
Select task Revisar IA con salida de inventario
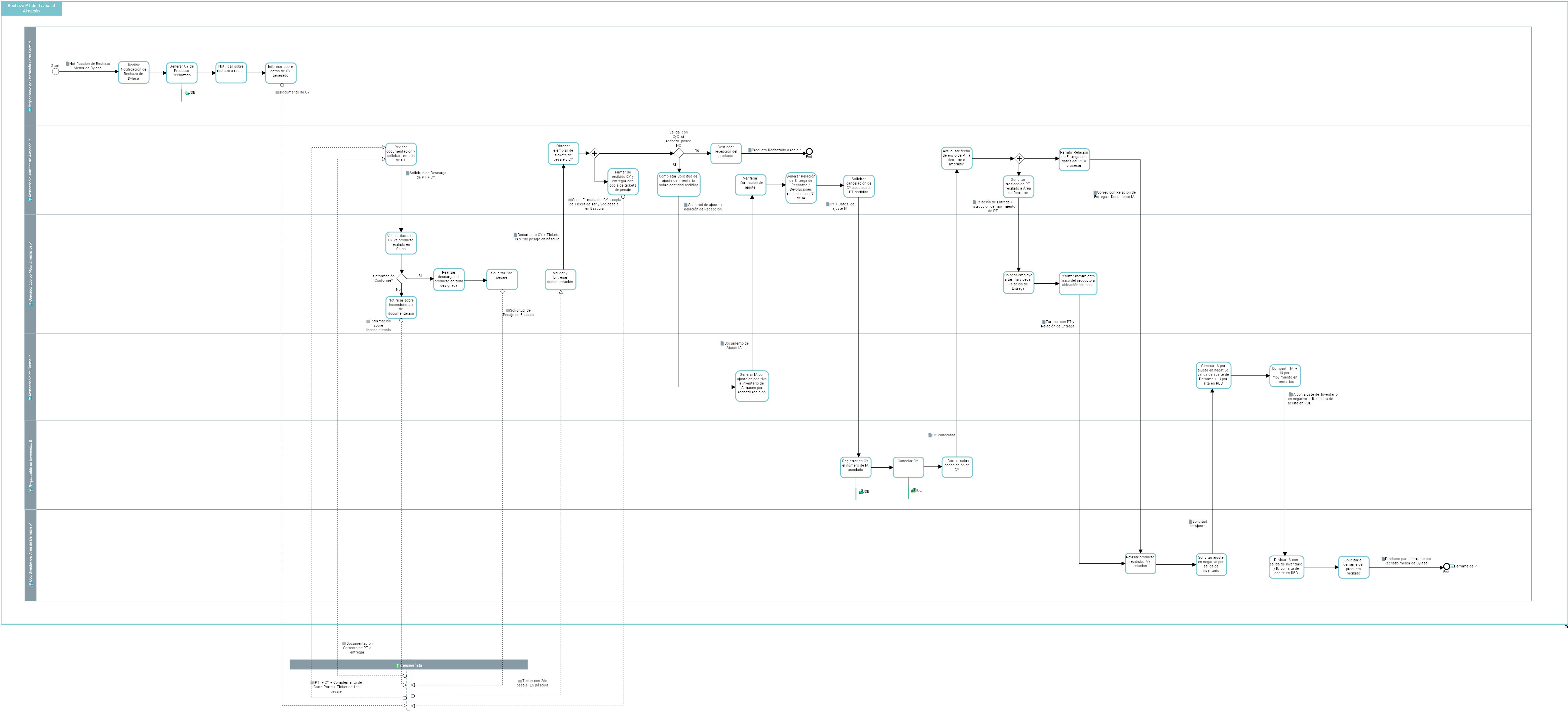pyautogui.click(x=1286, y=567)
